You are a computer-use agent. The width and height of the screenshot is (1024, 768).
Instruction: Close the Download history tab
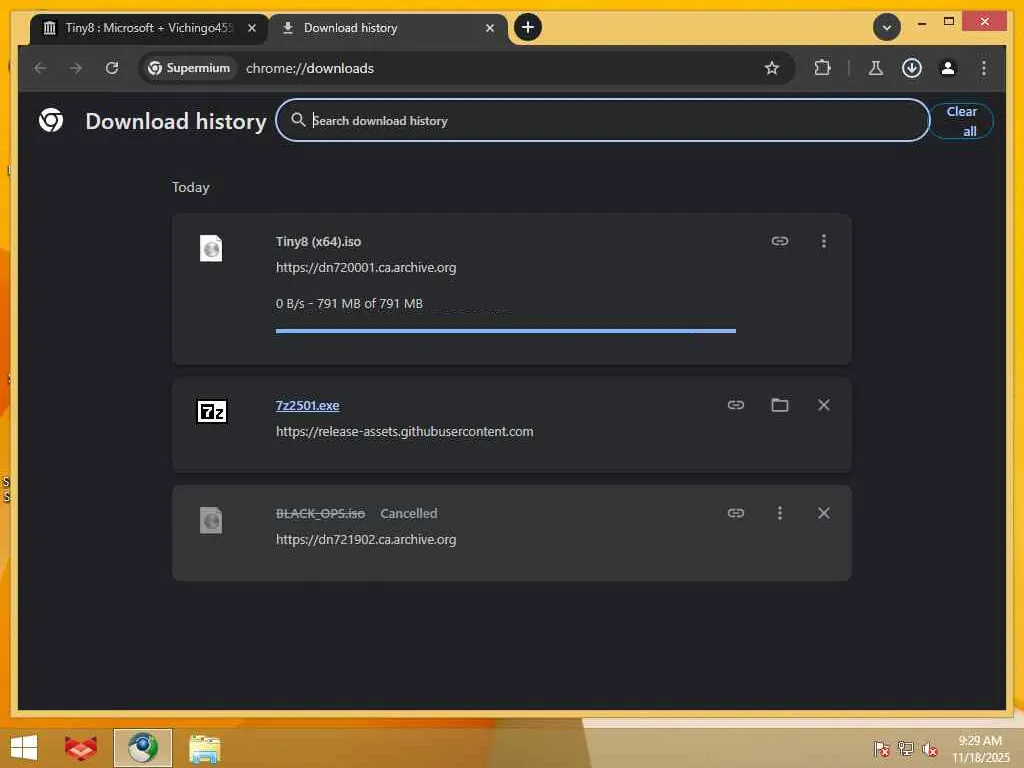490,28
